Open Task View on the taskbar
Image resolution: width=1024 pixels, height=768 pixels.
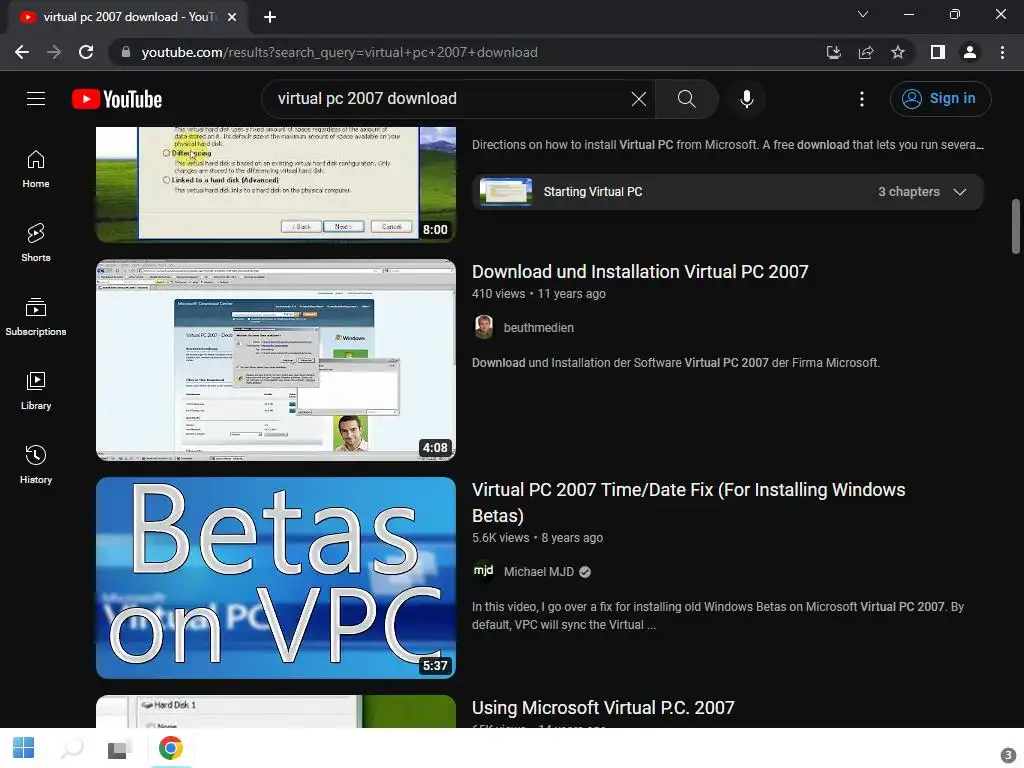tap(119, 748)
